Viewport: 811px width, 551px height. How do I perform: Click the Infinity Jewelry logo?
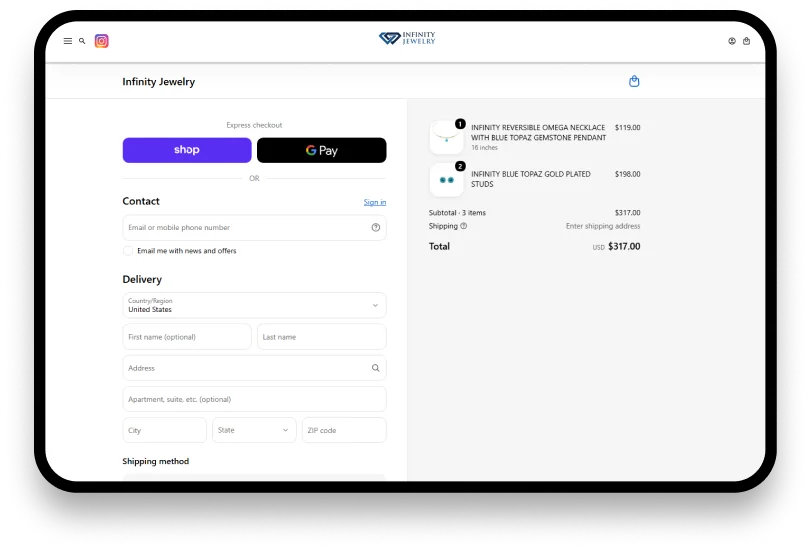click(407, 38)
